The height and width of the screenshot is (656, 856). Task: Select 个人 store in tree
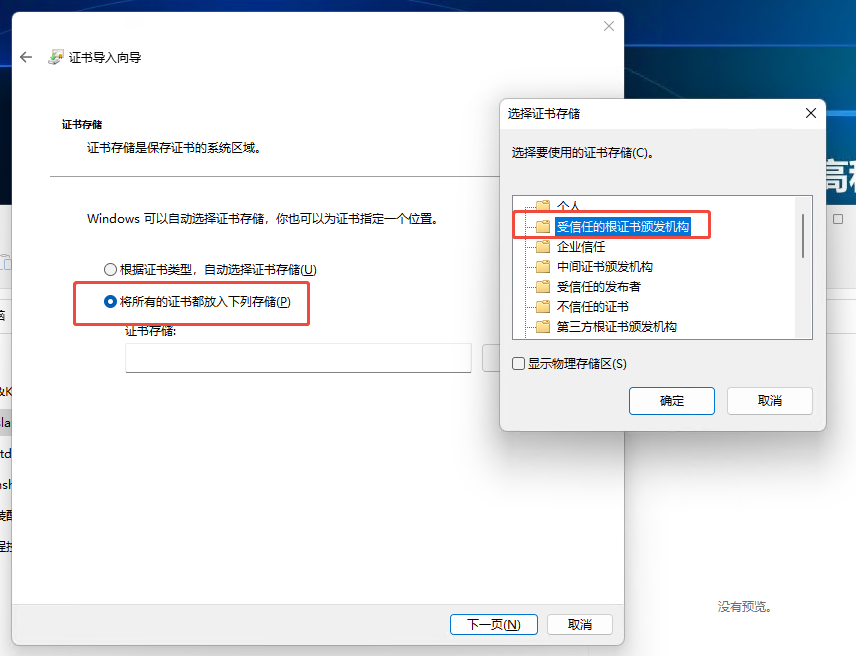pos(568,206)
